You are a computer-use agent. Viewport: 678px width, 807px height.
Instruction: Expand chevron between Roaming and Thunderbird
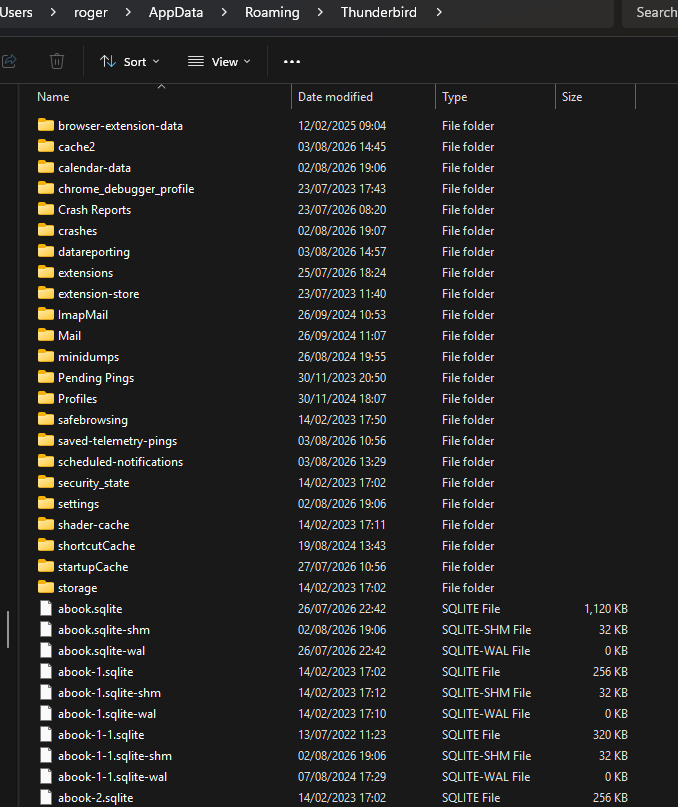click(x=320, y=12)
